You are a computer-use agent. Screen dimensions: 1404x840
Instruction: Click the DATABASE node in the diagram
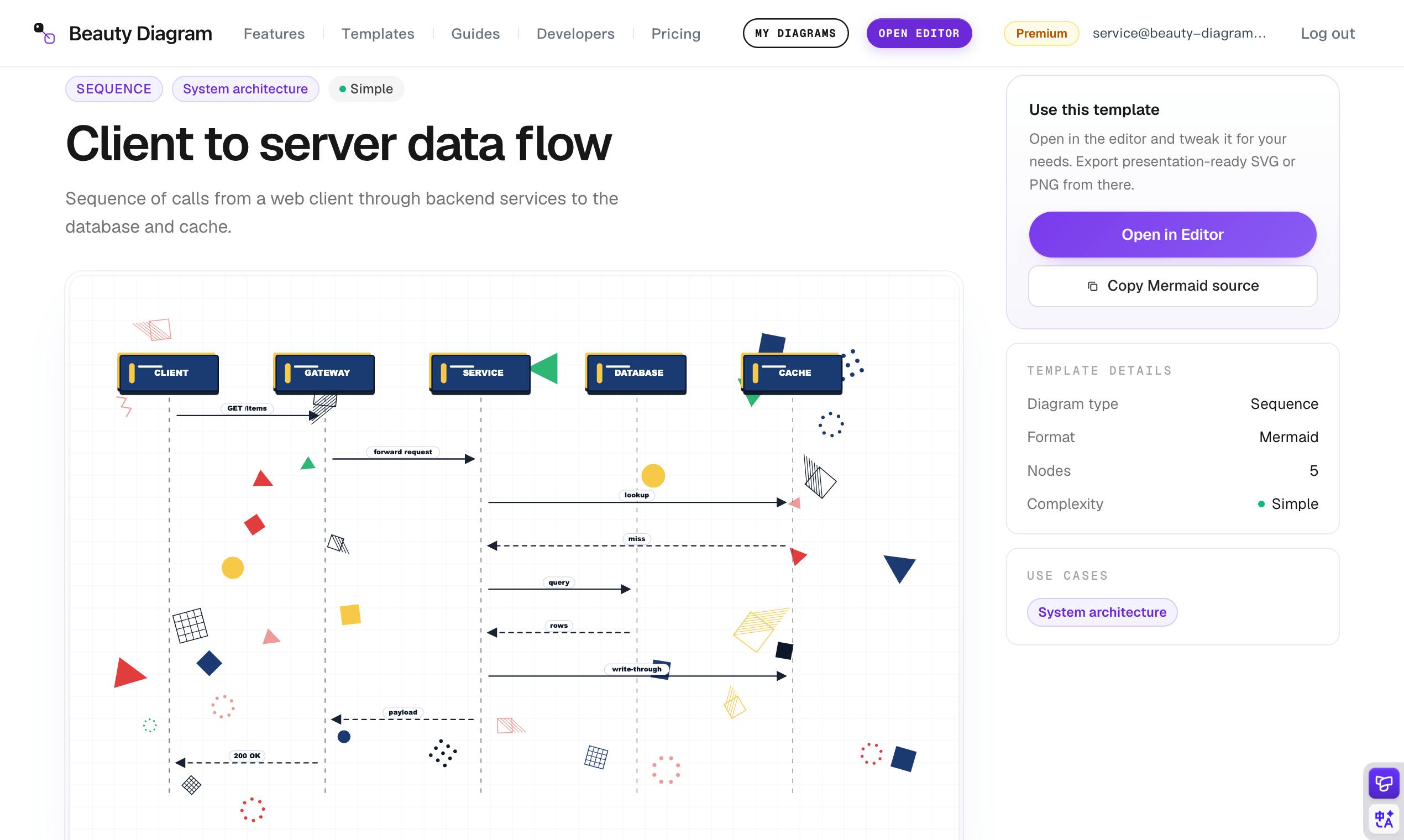point(636,373)
